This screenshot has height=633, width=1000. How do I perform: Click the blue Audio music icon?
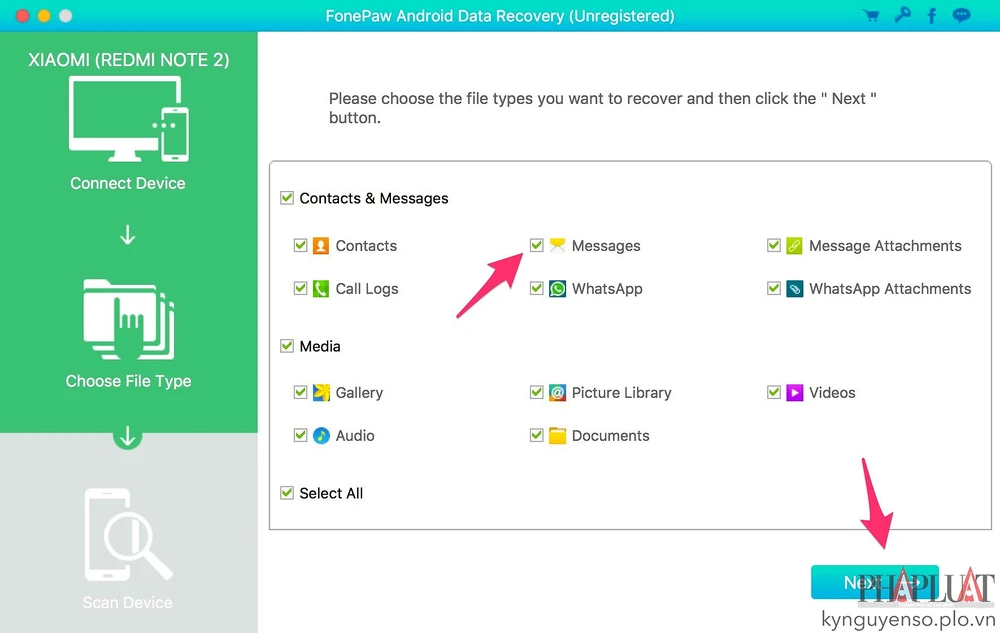click(x=321, y=435)
